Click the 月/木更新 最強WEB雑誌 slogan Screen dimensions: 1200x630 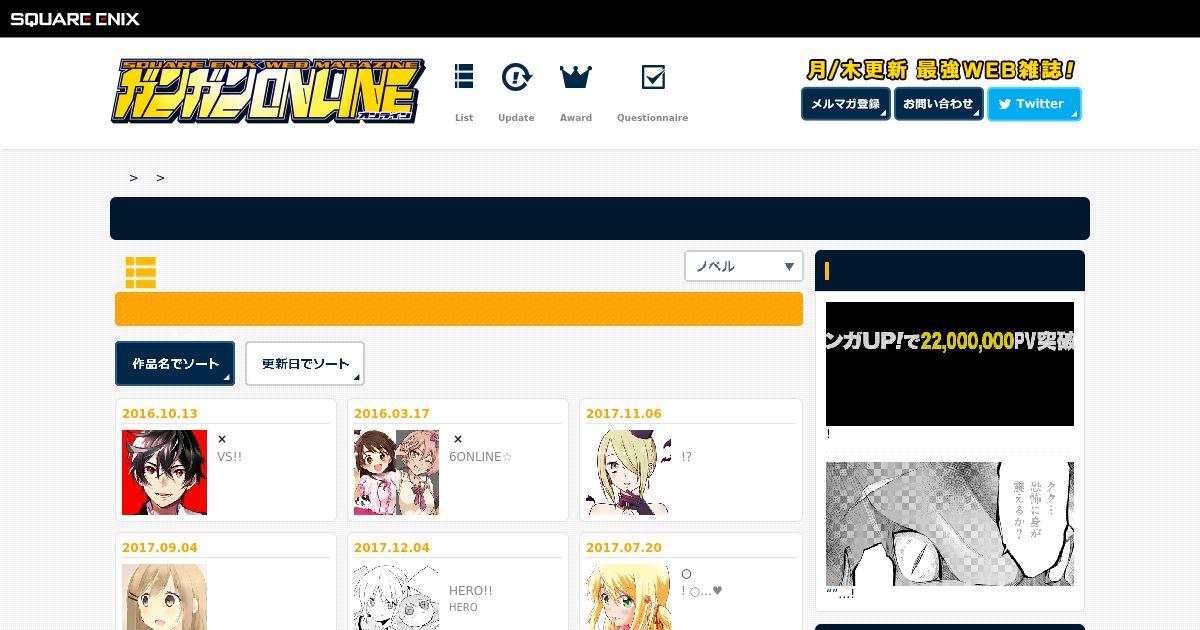click(941, 70)
